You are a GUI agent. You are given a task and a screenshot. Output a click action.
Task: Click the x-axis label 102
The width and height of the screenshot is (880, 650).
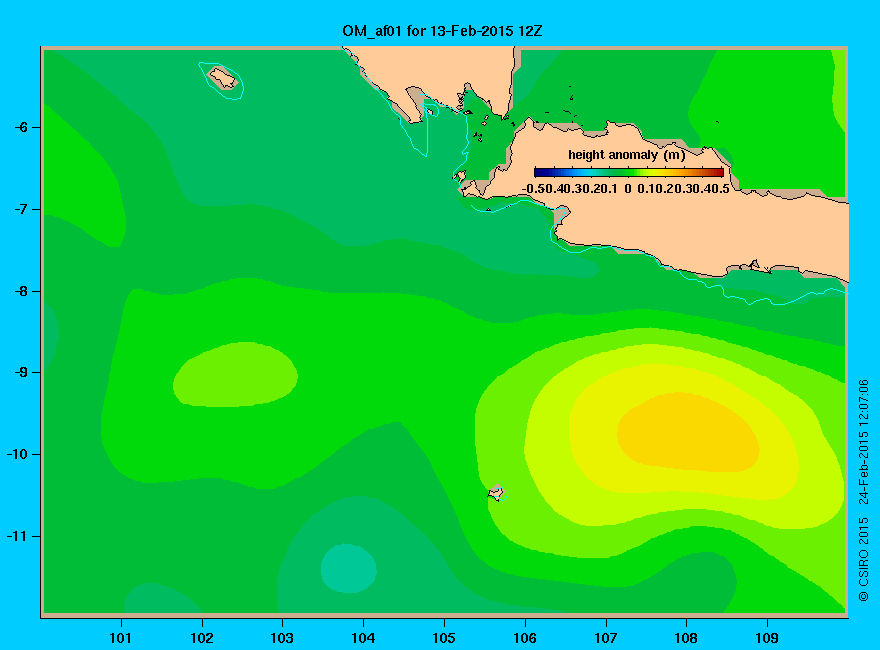tap(201, 638)
